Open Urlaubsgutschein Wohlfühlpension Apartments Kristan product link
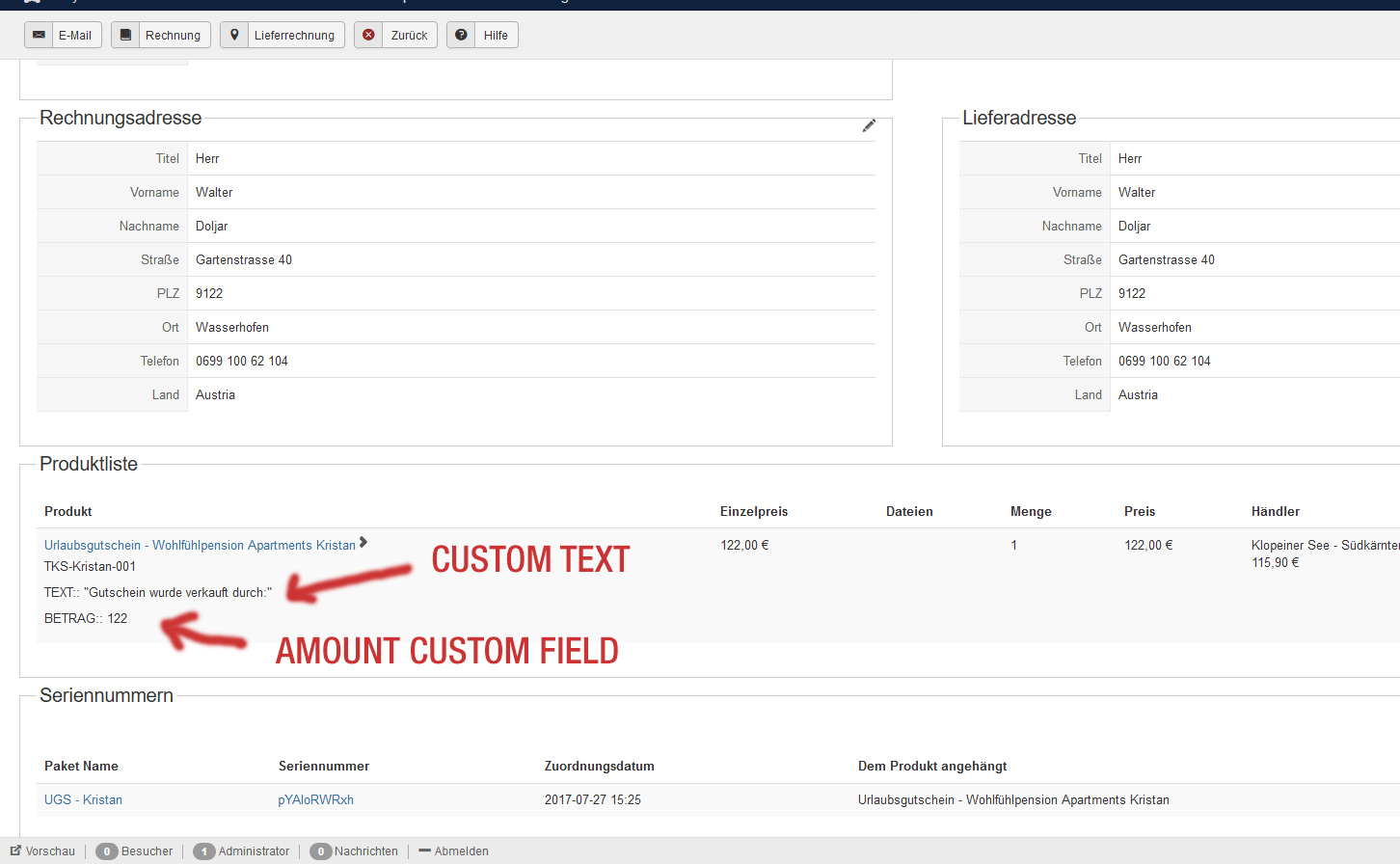This screenshot has height=864, width=1400. 200,546
